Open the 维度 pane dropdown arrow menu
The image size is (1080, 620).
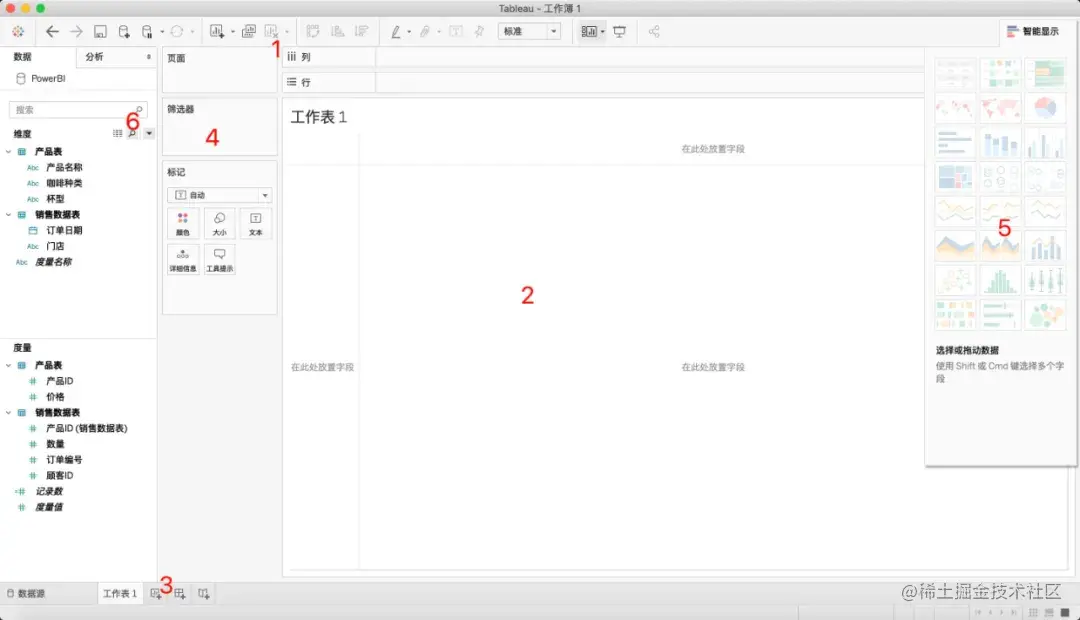tap(149, 134)
